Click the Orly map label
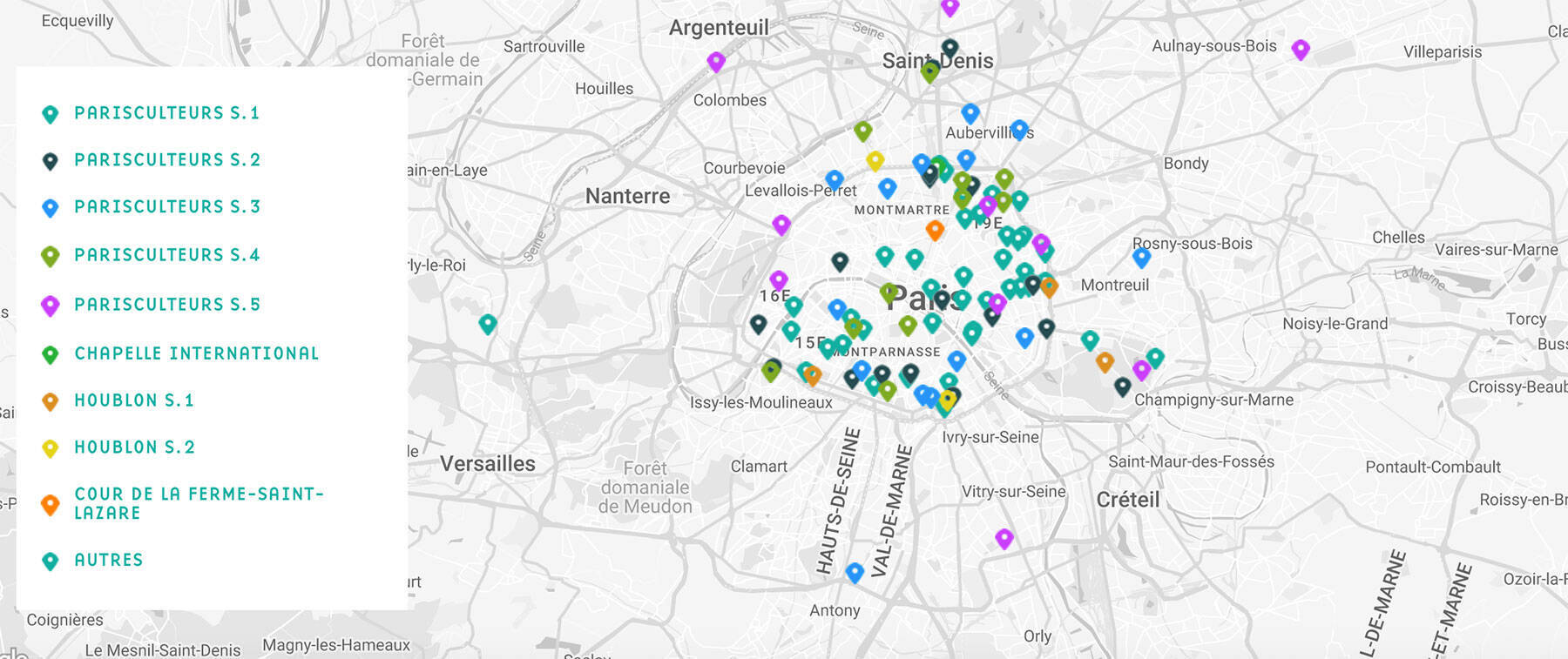The image size is (1568, 659). click(x=1037, y=636)
